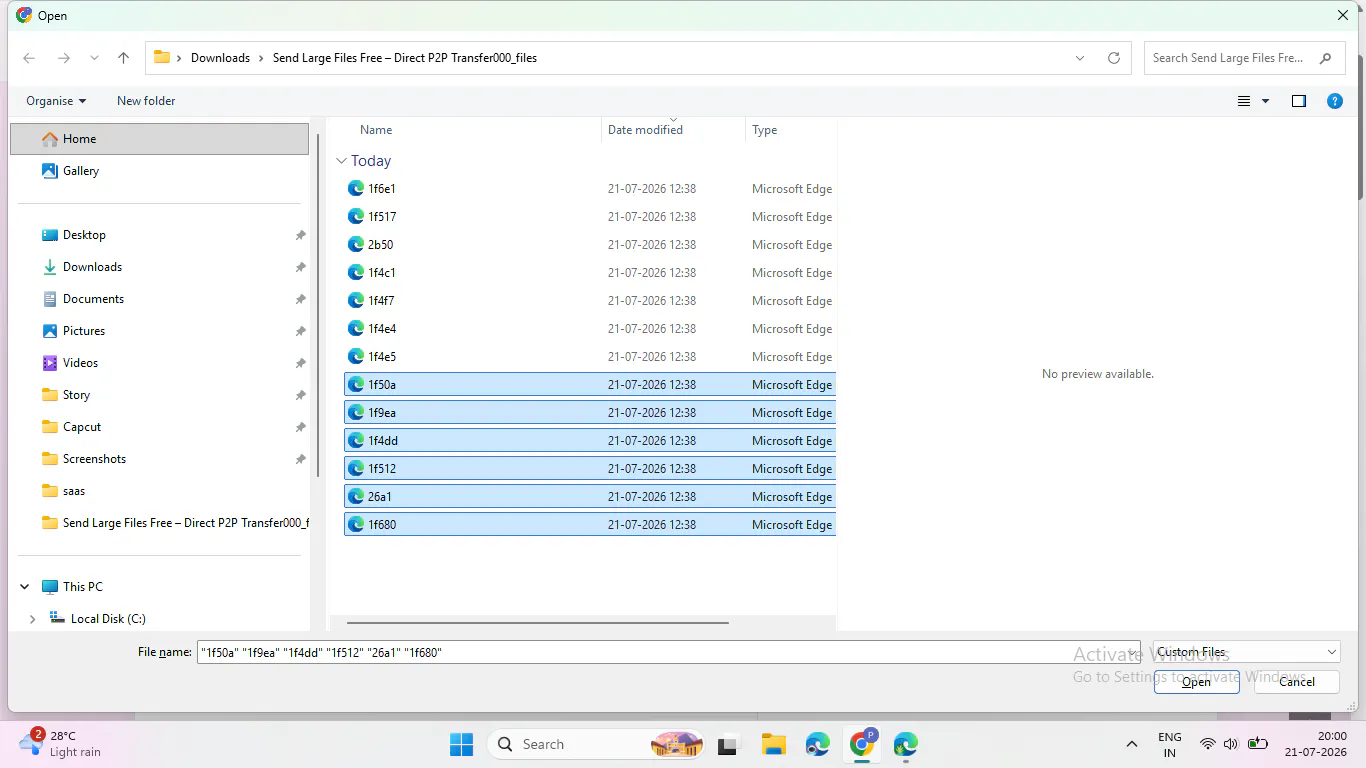The height and width of the screenshot is (768, 1366).
Task: Click the File name input field
Action: 668,652
